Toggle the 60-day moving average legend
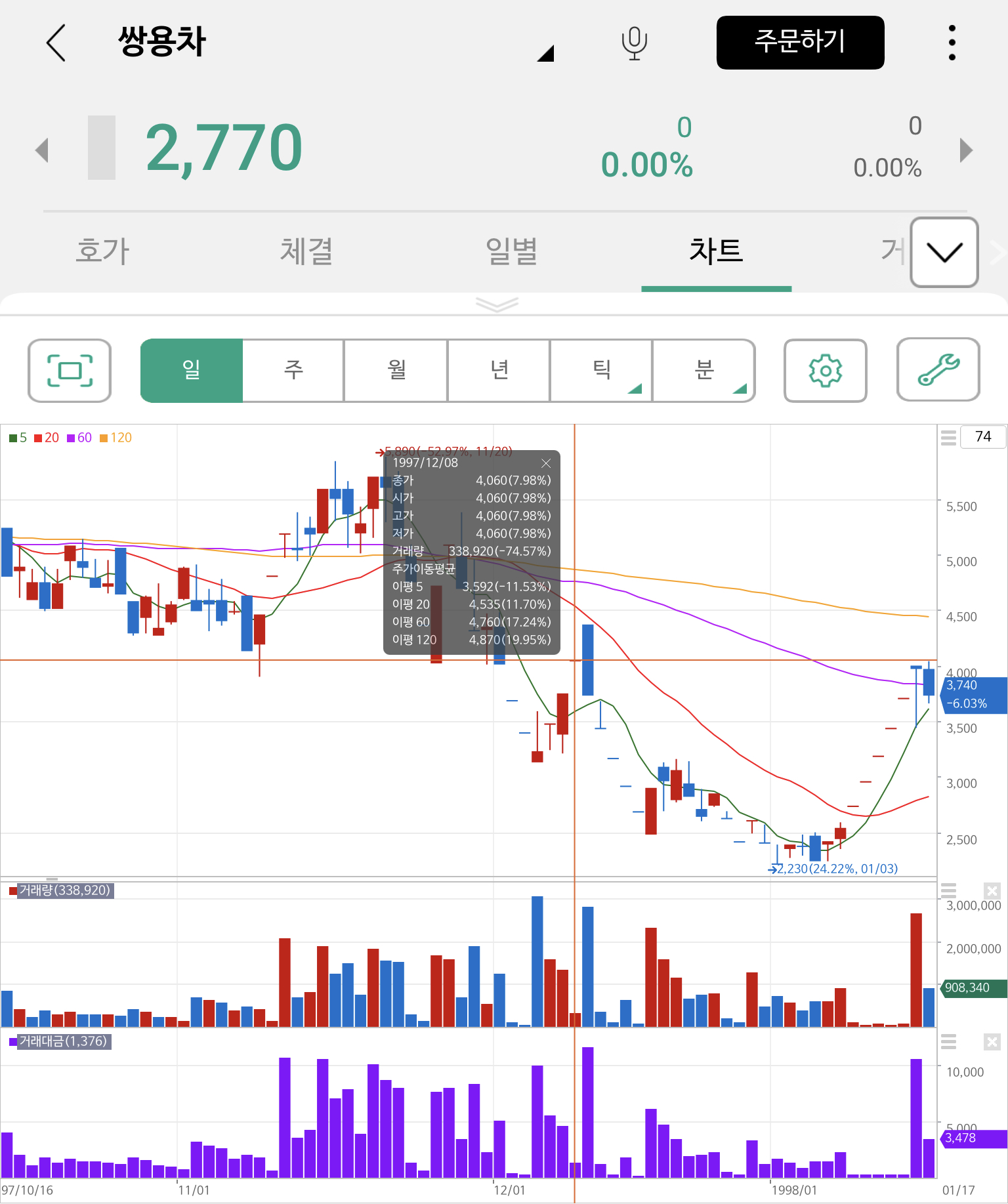The width and height of the screenshot is (1008, 1204). [x=79, y=438]
